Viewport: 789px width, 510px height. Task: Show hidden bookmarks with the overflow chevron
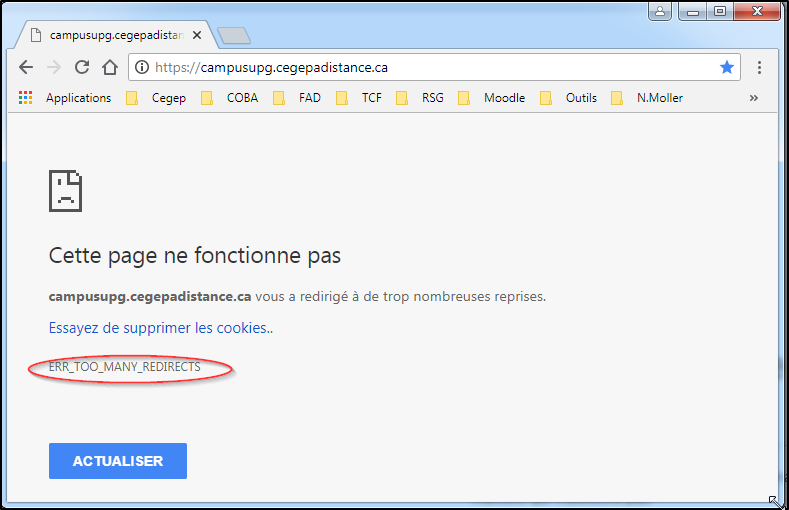753,98
